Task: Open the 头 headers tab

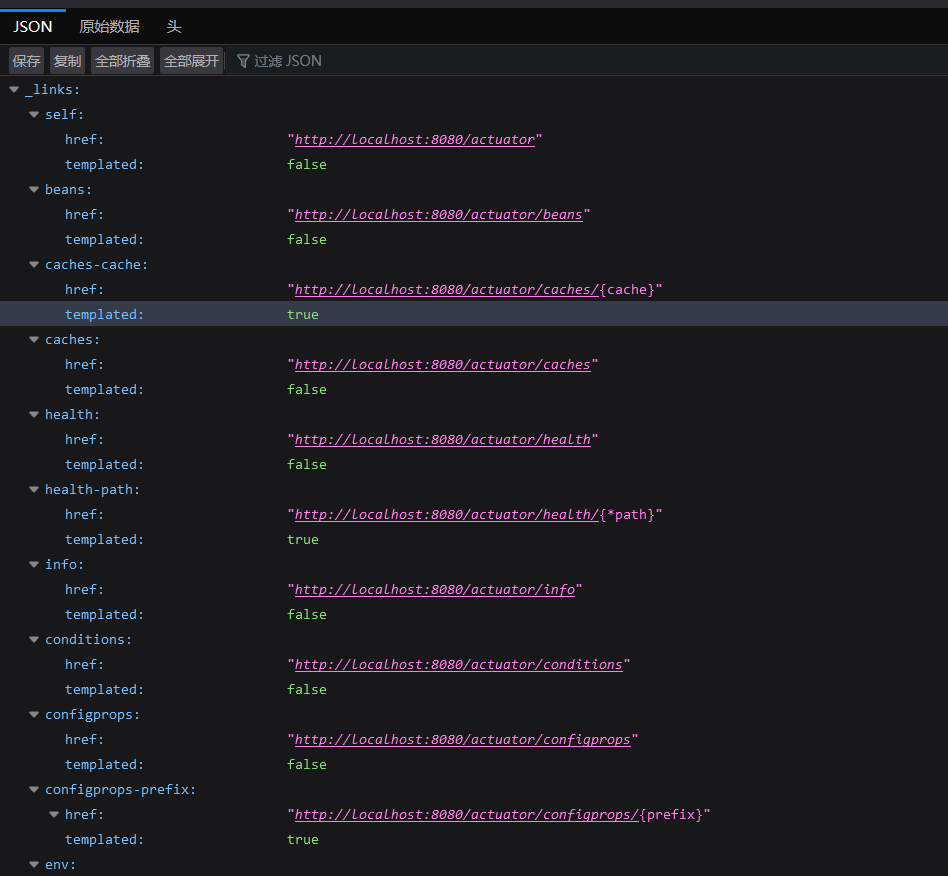Action: [x=174, y=27]
